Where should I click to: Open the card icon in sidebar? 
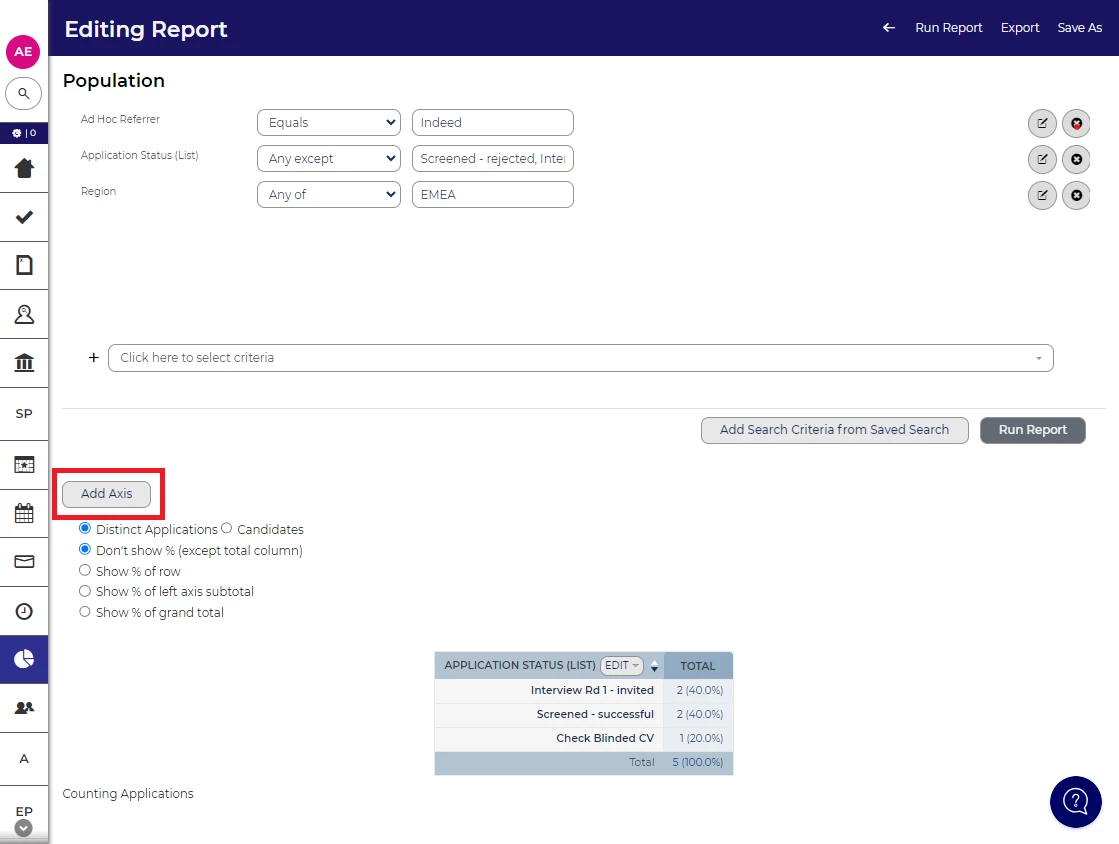(24, 561)
